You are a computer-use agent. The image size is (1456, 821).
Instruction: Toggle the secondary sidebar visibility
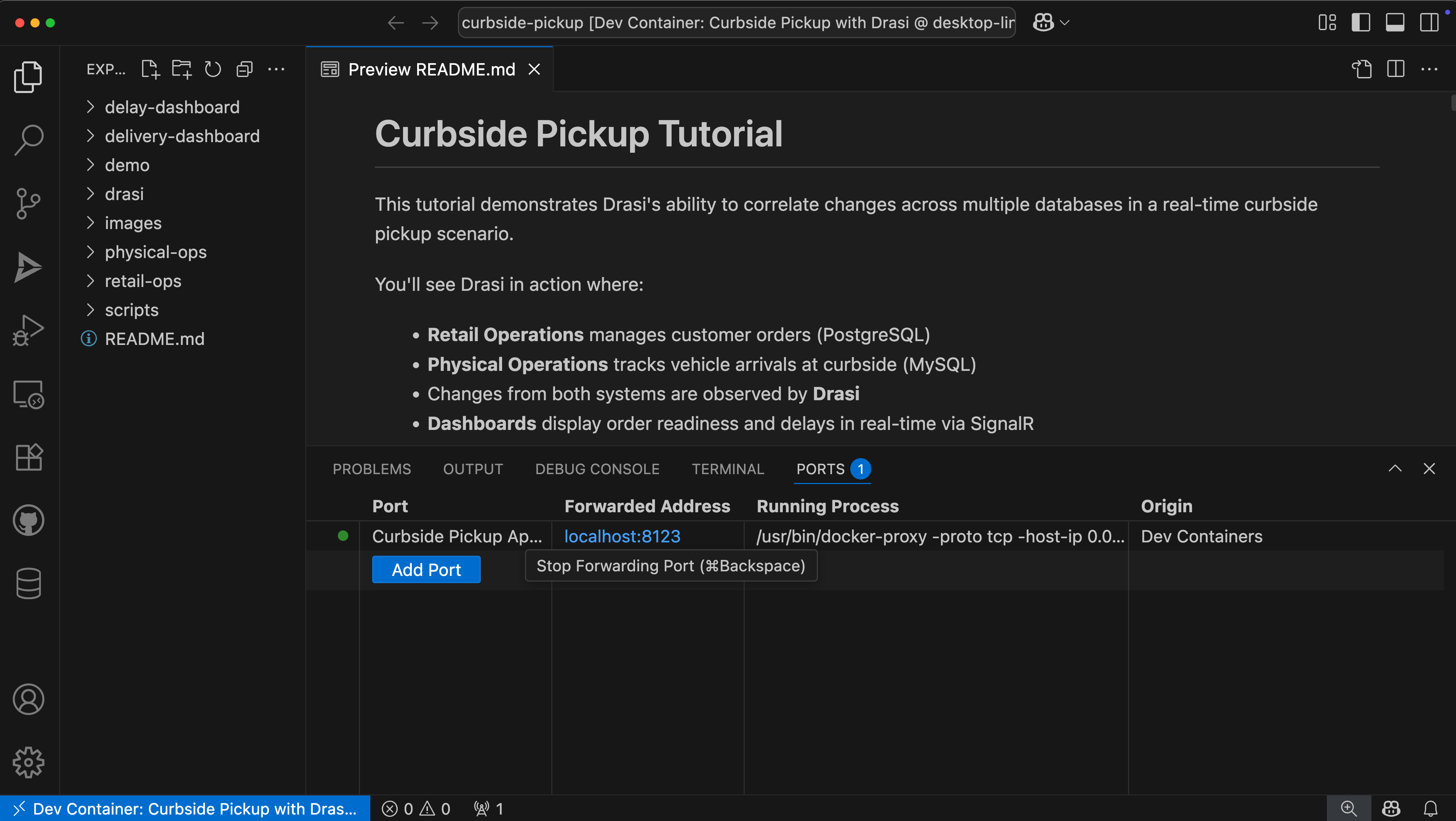click(x=1429, y=22)
